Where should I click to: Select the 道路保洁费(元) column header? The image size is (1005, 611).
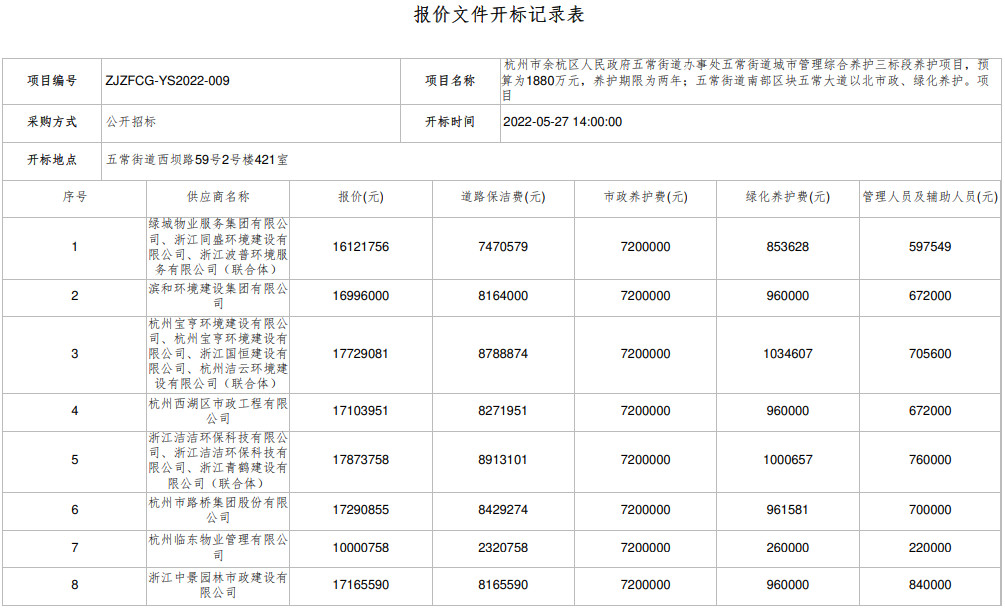click(502, 197)
